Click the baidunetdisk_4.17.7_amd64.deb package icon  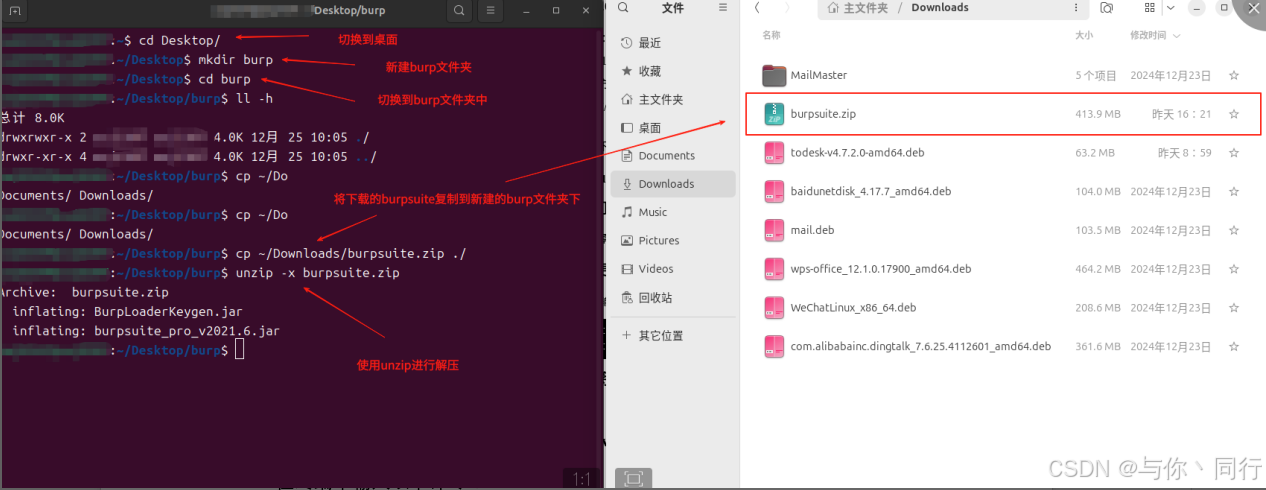[x=774, y=191]
